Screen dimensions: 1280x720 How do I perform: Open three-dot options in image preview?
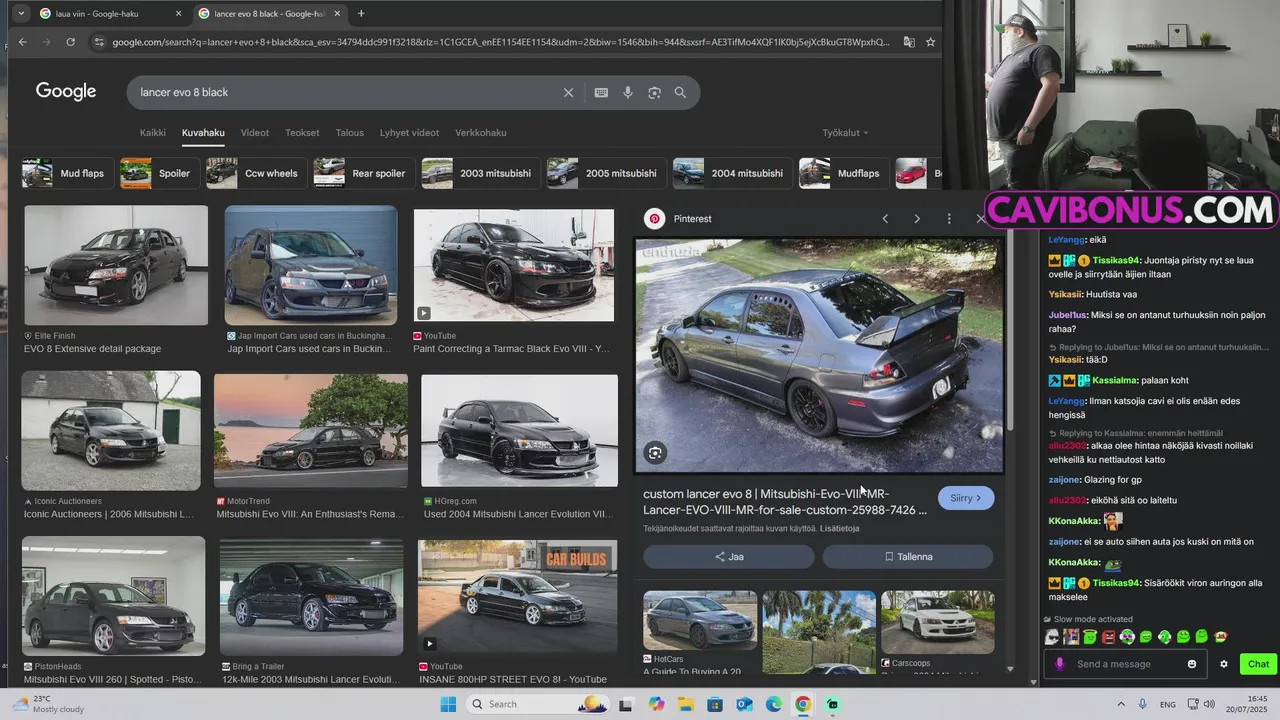pyautogui.click(x=949, y=218)
